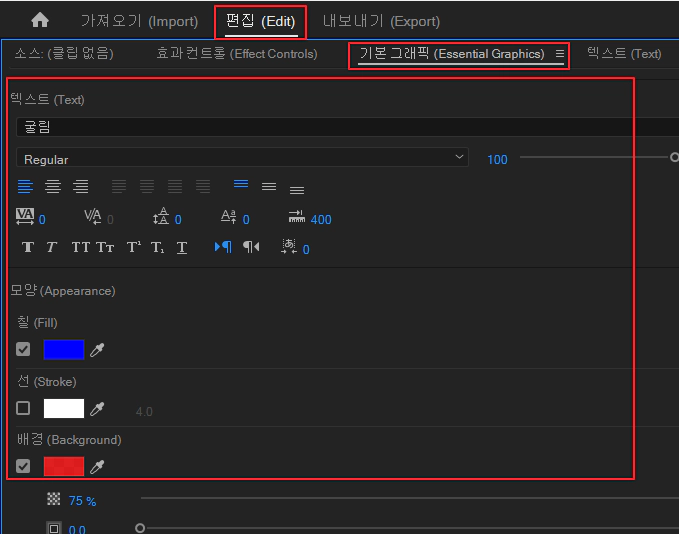Viewport: 679px width, 534px height.
Task: Open the Essential Graphics panel menu icon
Action: click(x=559, y=54)
